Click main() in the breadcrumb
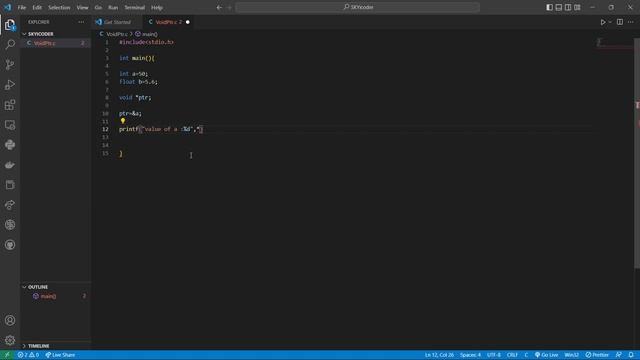 point(149,34)
